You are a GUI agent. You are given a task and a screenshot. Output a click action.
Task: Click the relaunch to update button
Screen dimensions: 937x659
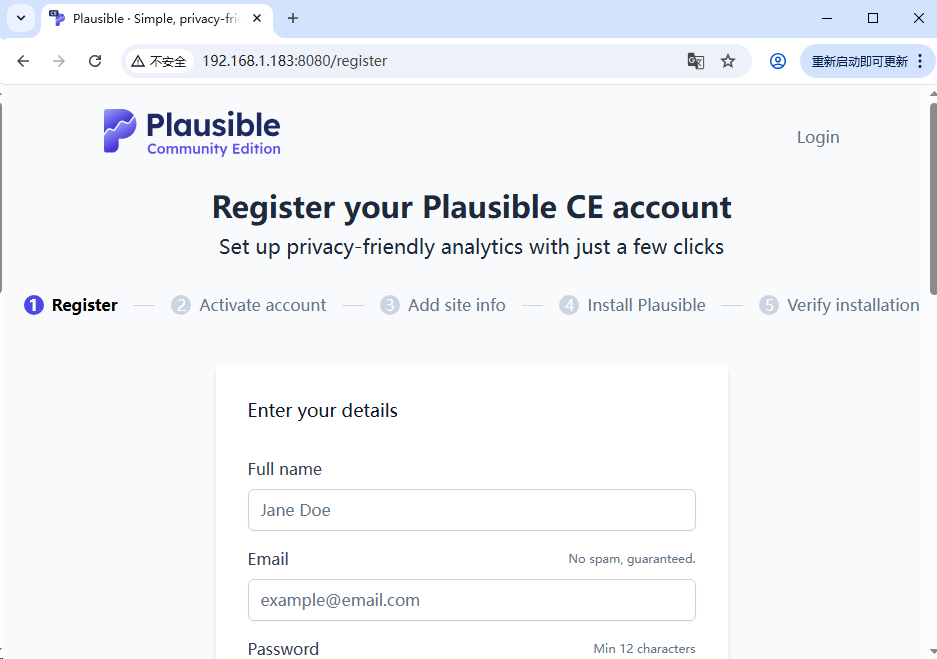(859, 61)
